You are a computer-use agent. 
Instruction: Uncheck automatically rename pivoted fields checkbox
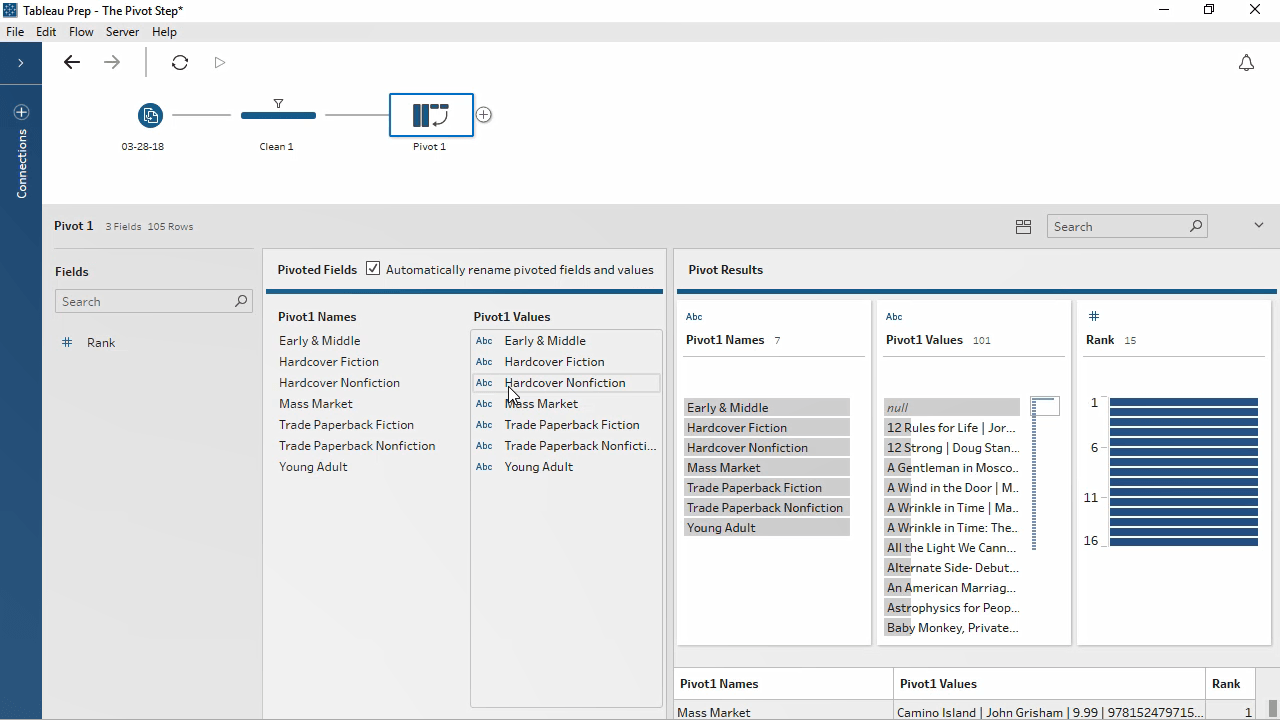pyautogui.click(x=373, y=269)
